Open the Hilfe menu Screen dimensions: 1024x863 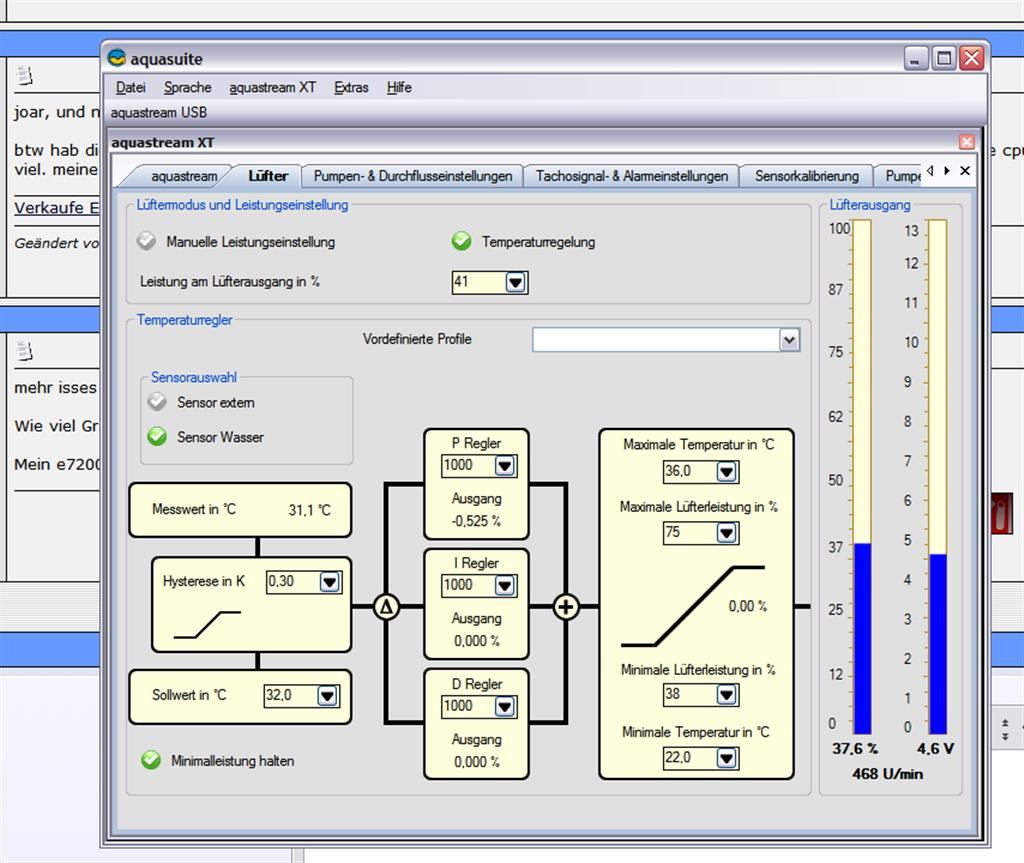click(399, 87)
